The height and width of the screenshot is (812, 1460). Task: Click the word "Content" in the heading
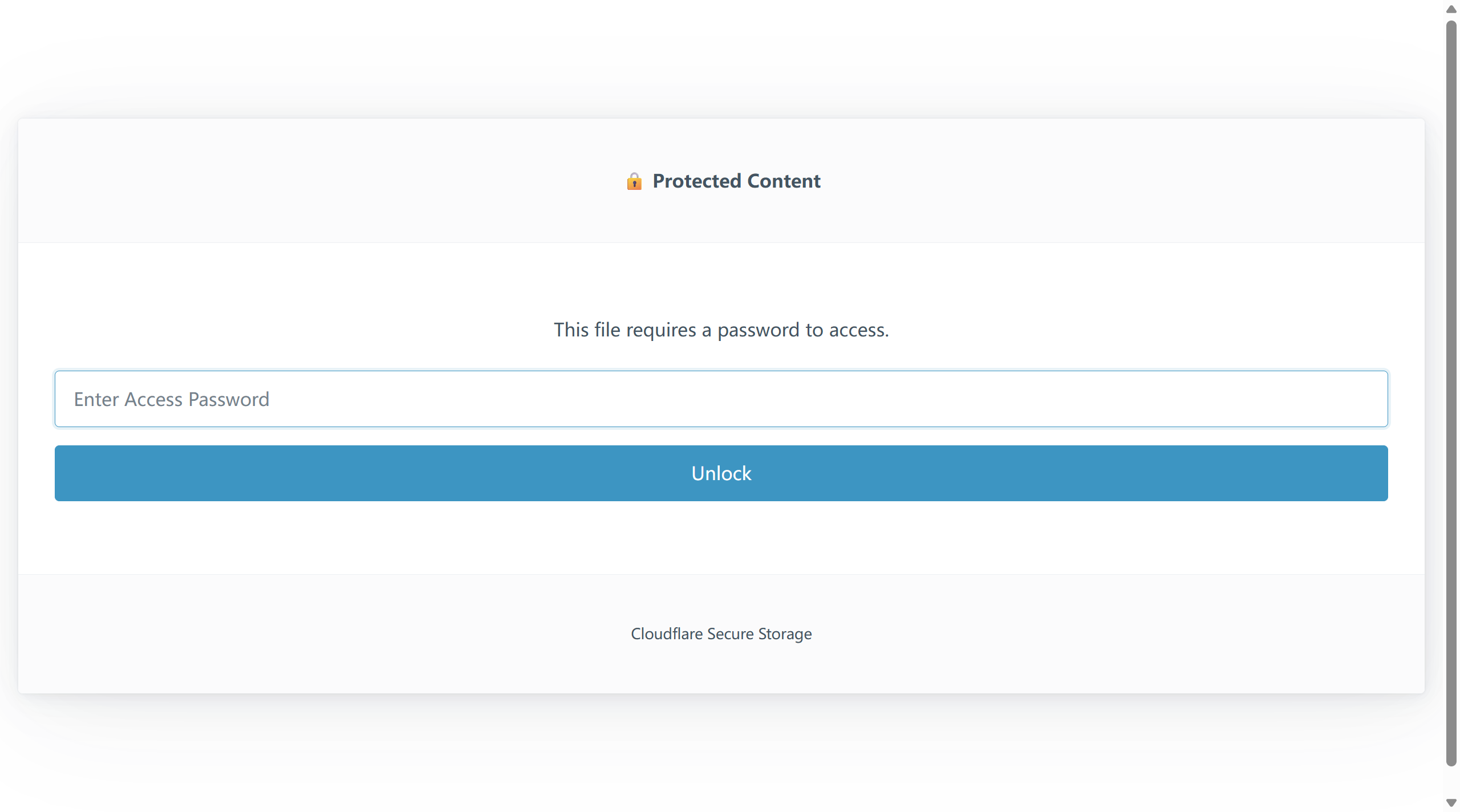[x=784, y=181]
